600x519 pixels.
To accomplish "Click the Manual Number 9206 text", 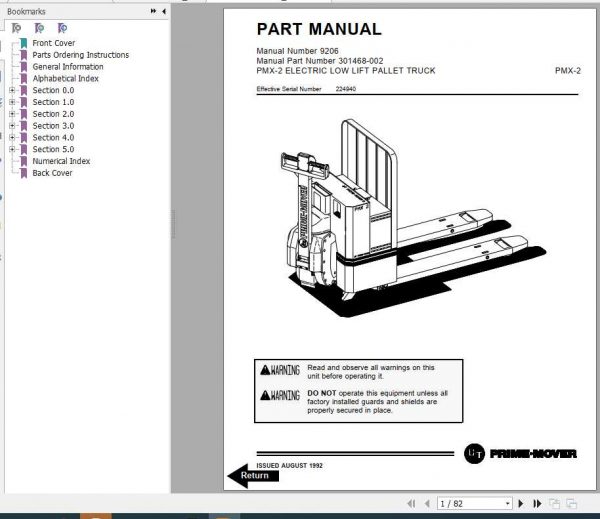I will click(x=297, y=51).
